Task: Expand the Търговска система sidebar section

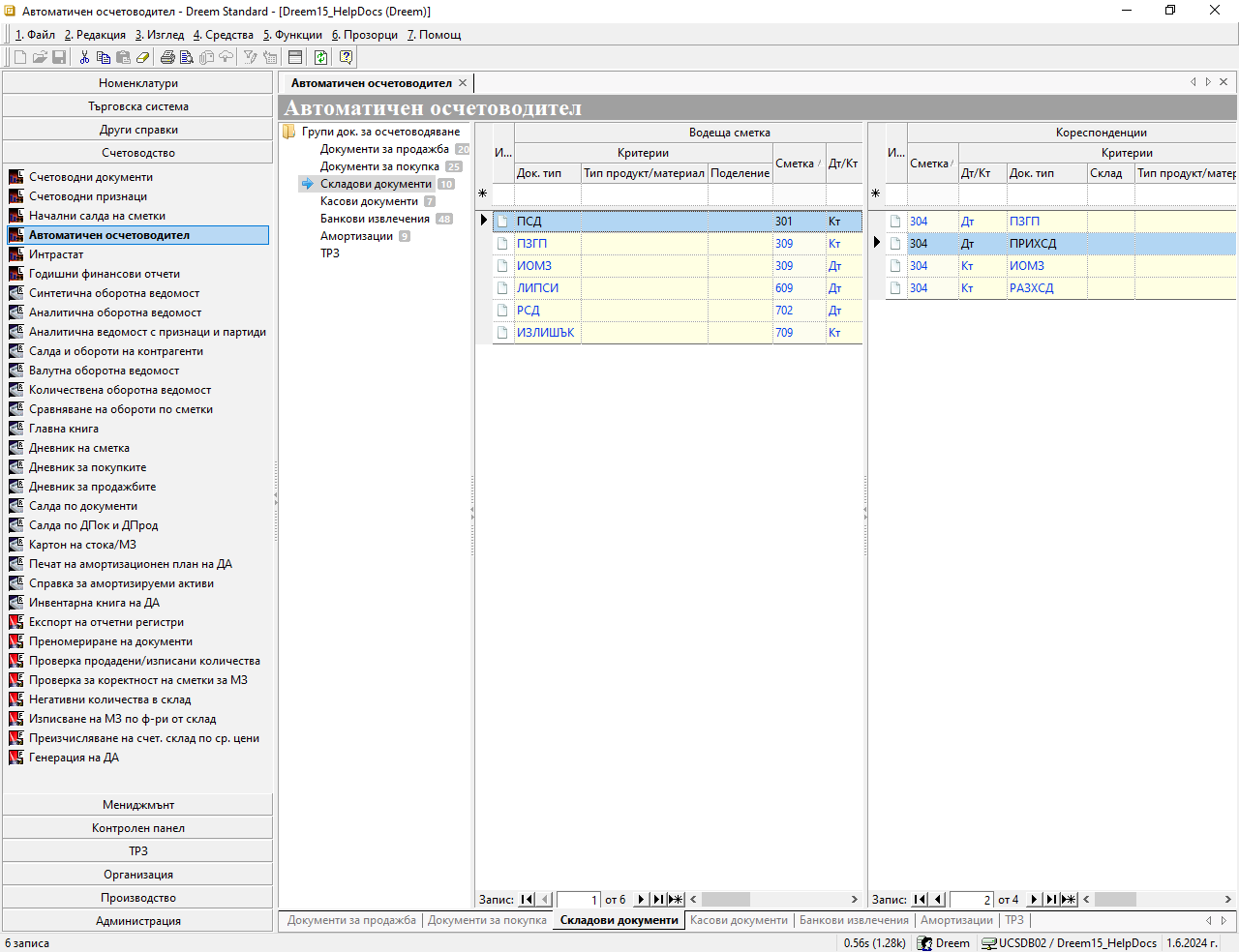Action: click(x=137, y=106)
